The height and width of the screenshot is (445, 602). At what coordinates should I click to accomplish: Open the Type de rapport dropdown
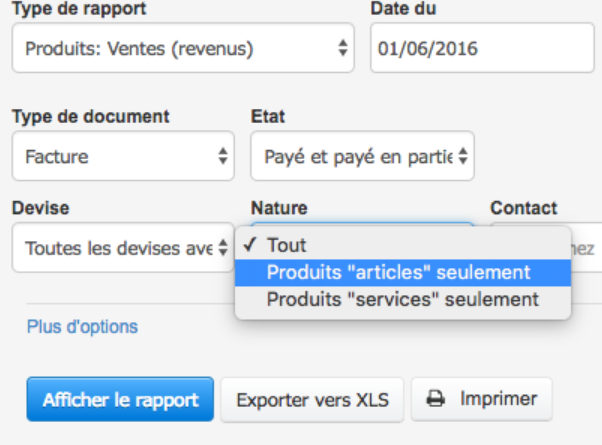(x=183, y=48)
